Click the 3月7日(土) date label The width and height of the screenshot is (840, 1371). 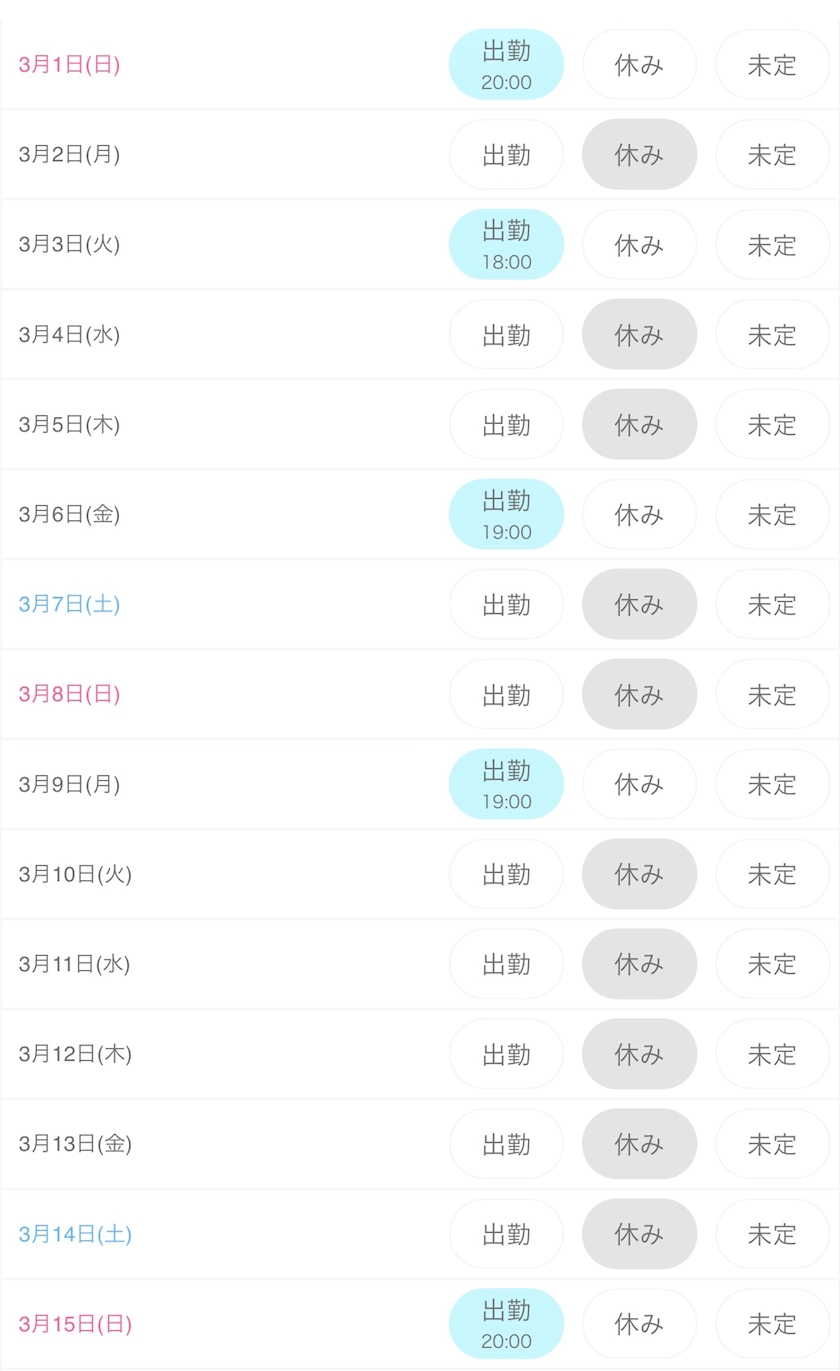point(69,605)
